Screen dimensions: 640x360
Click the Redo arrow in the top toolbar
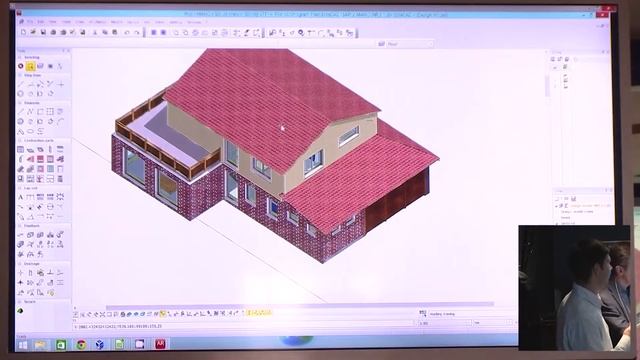136,33
